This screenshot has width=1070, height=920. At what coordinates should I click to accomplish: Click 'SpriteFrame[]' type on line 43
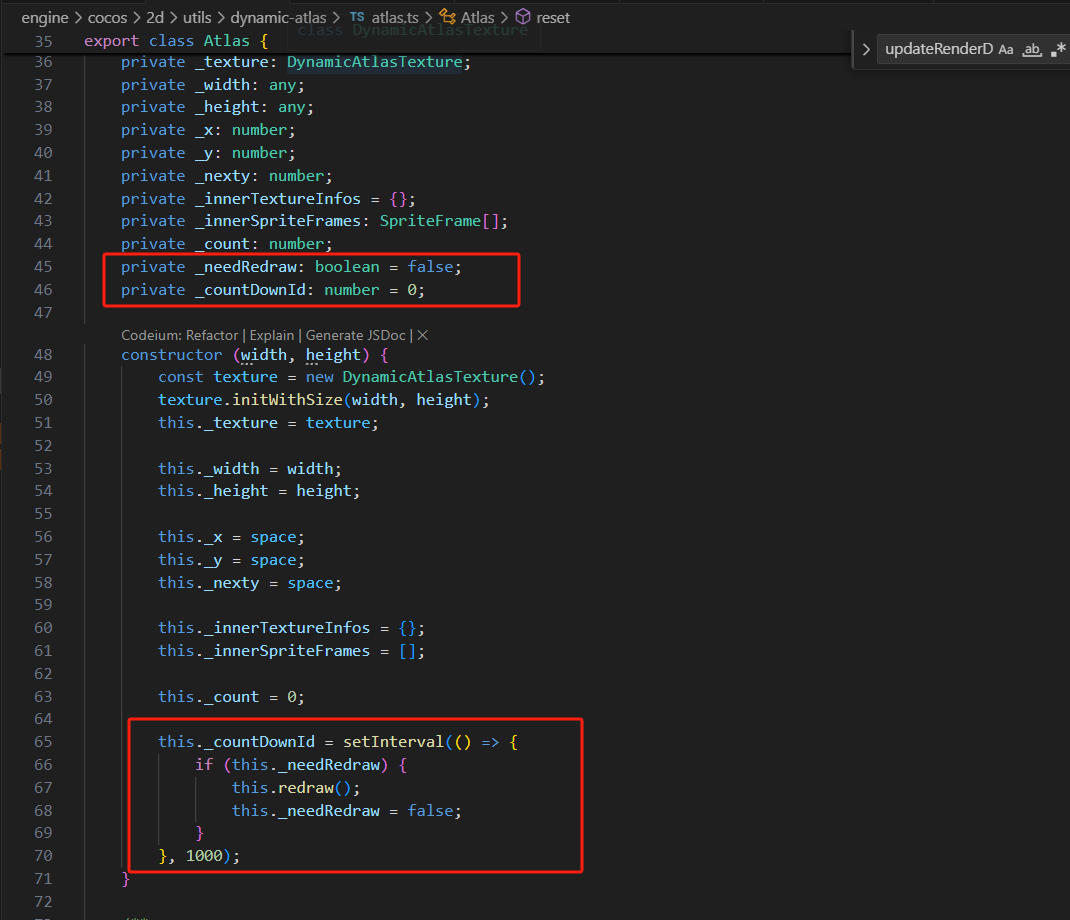click(x=440, y=221)
